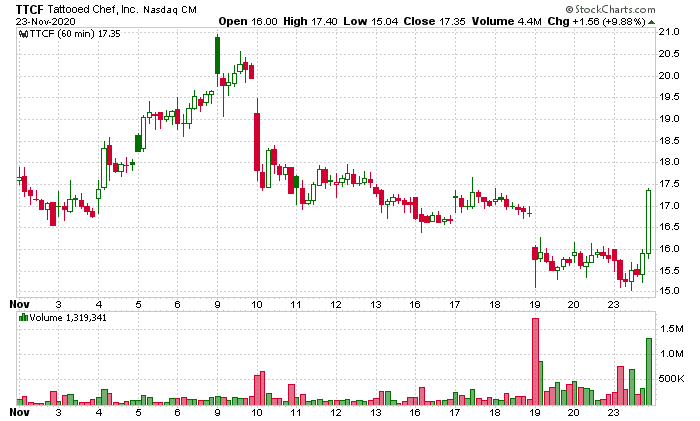
Task: Click the 'Nov' date label under the price chart
Action: pos(19,304)
